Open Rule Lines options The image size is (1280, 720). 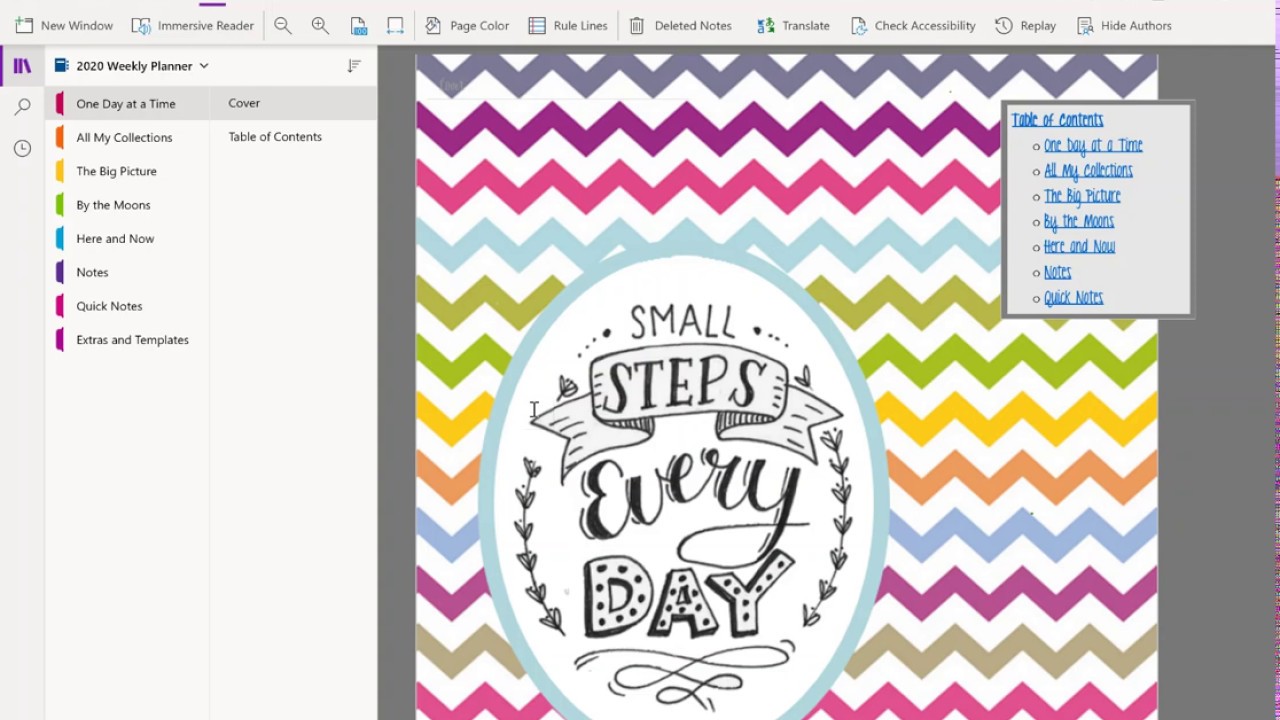(568, 25)
